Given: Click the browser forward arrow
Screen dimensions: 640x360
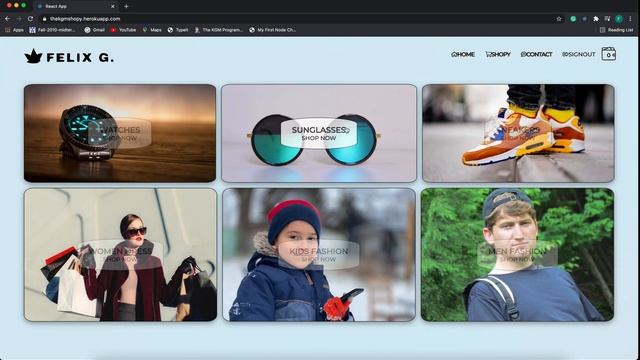Looking at the screenshot, I should (x=19, y=19).
